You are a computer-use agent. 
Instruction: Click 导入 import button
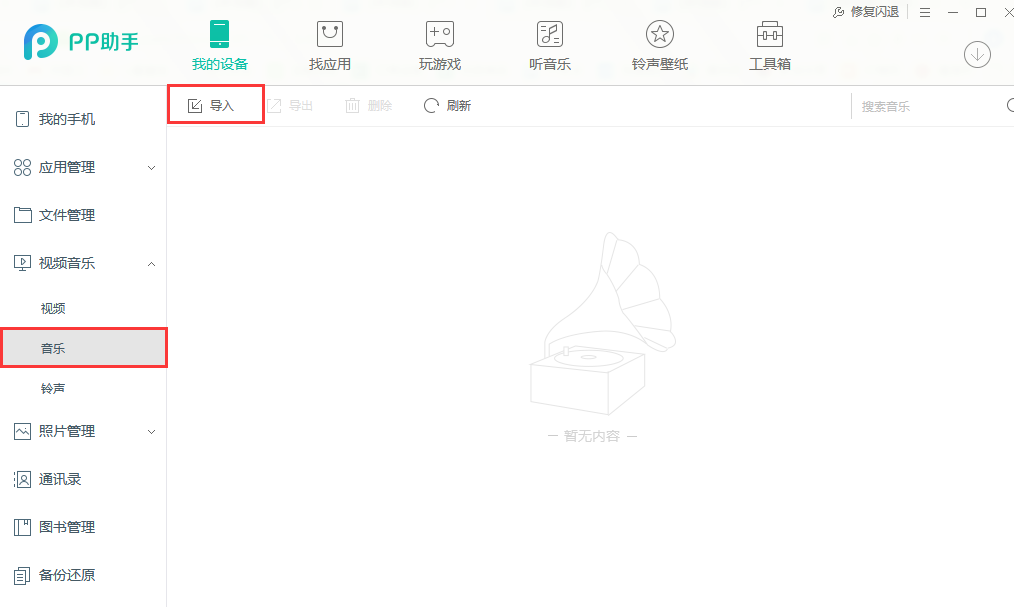211,106
